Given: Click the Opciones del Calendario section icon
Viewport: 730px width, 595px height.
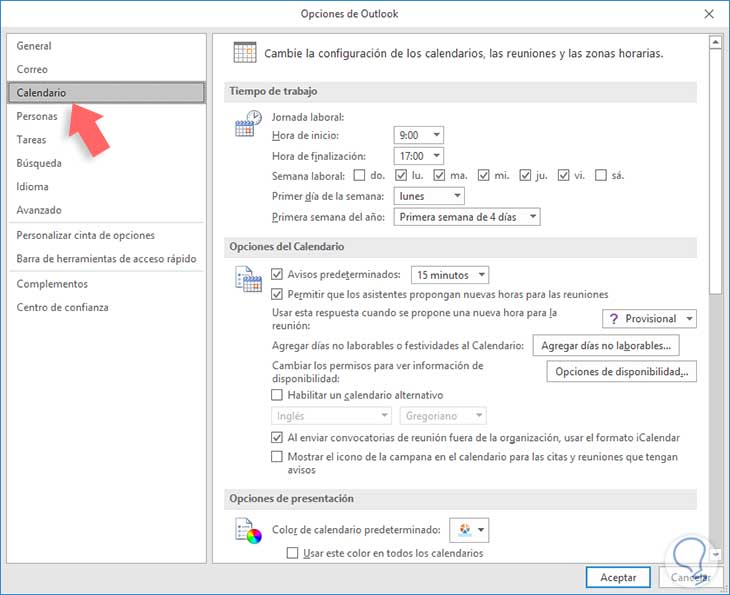Looking at the screenshot, I should (248, 279).
